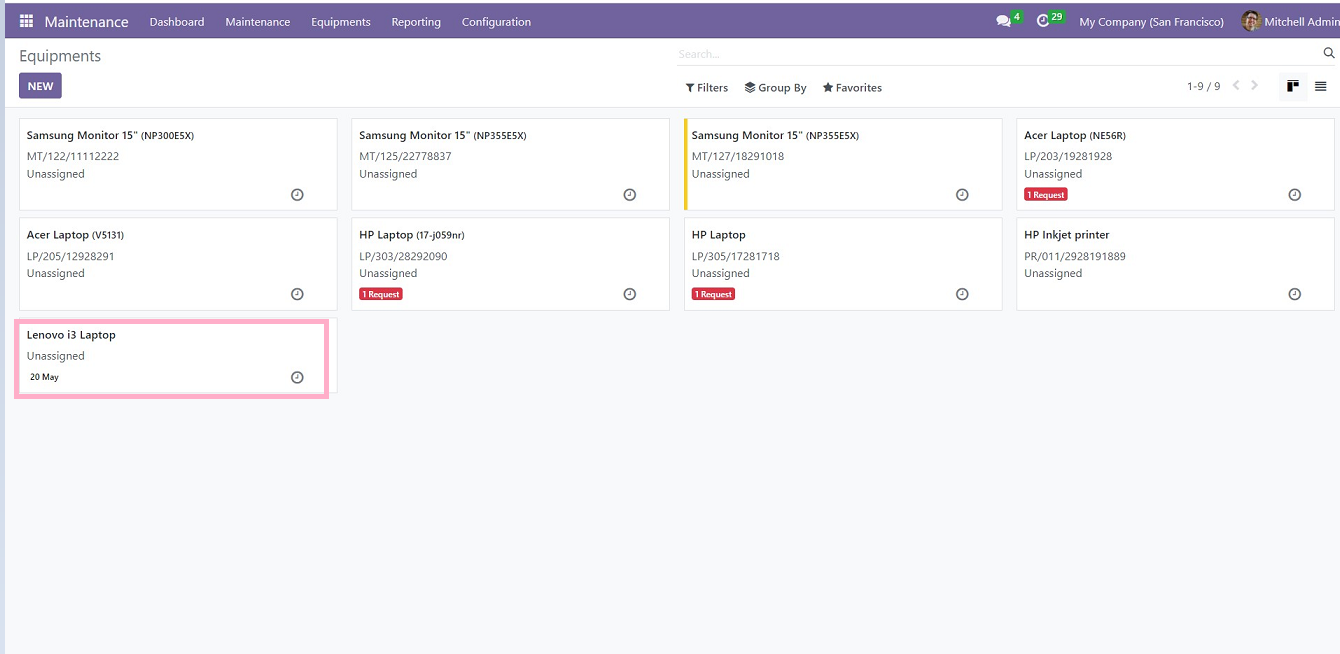The width and height of the screenshot is (1340, 654).
Task: Expand the Filters dropdown
Action: pyautogui.click(x=707, y=88)
